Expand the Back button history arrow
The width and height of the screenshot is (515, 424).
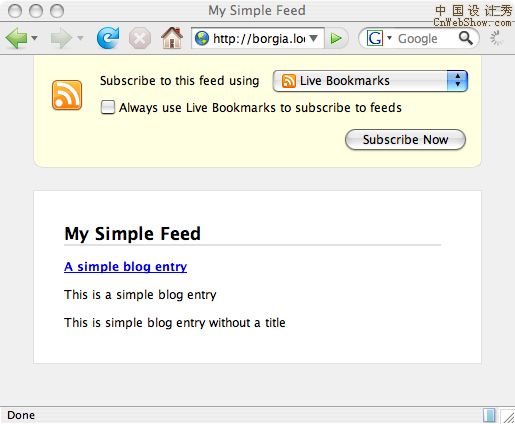[34, 38]
